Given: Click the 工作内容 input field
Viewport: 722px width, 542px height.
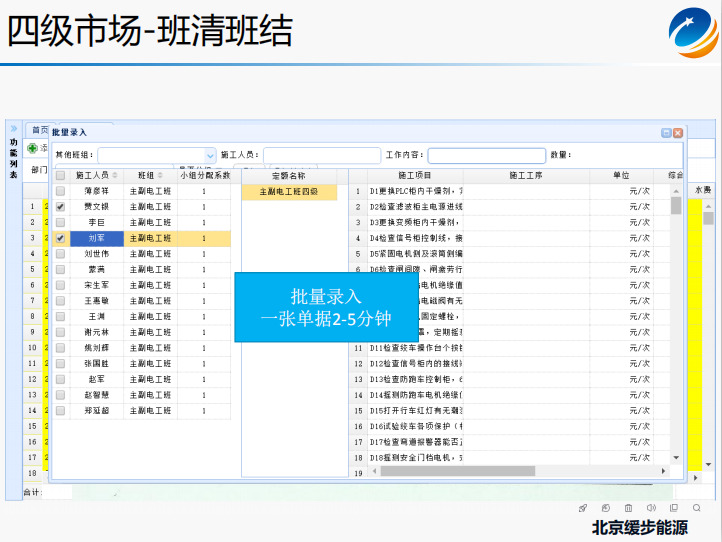Looking at the screenshot, I should pyautogui.click(x=487, y=155).
